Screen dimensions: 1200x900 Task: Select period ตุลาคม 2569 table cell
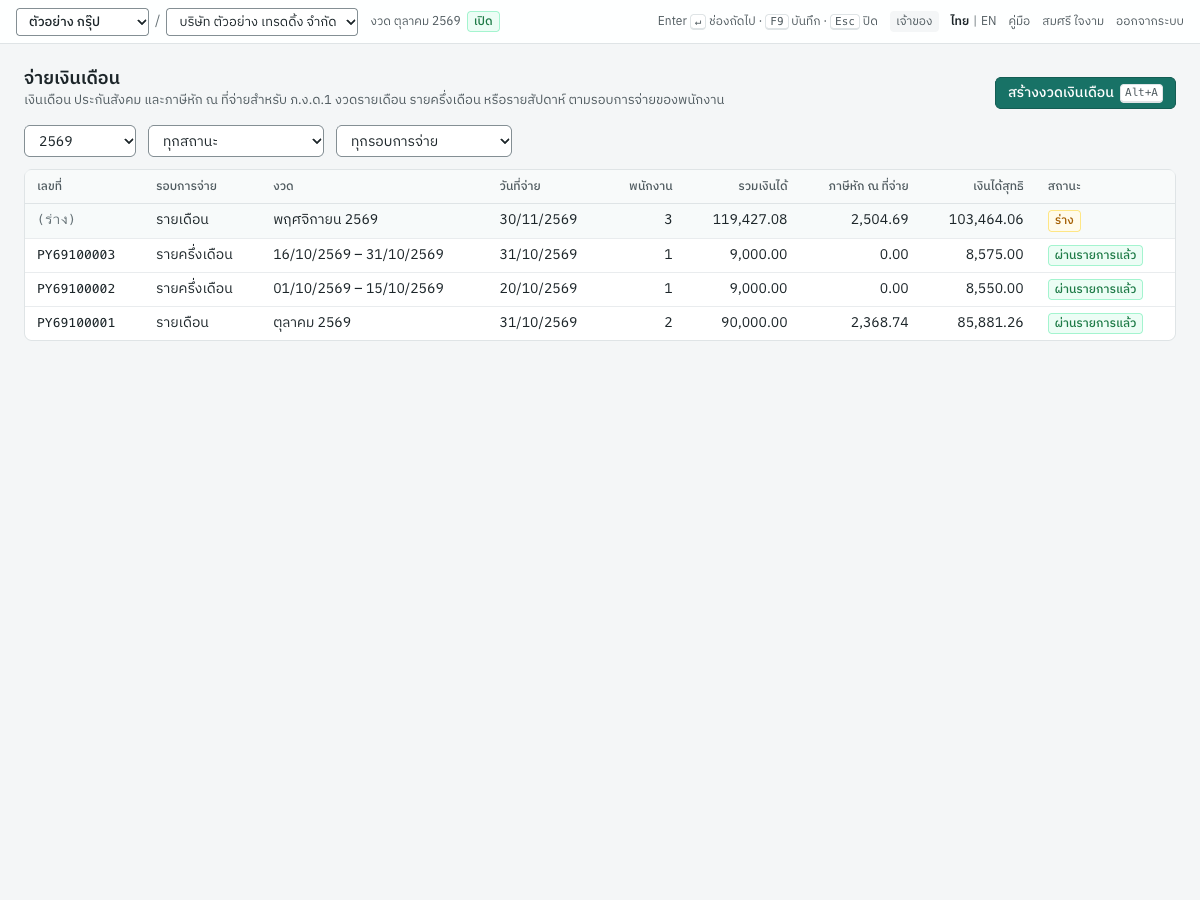(312, 323)
